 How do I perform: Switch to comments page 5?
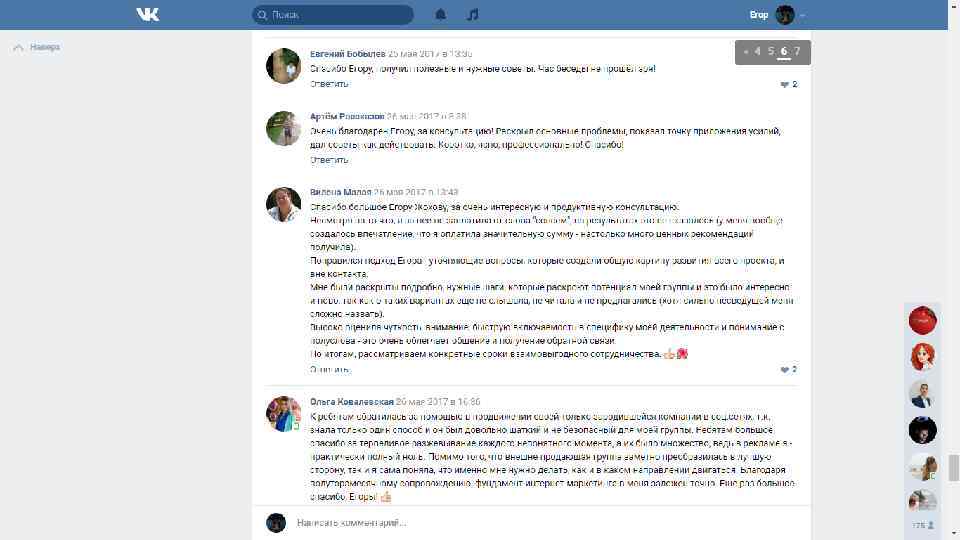pos(771,51)
